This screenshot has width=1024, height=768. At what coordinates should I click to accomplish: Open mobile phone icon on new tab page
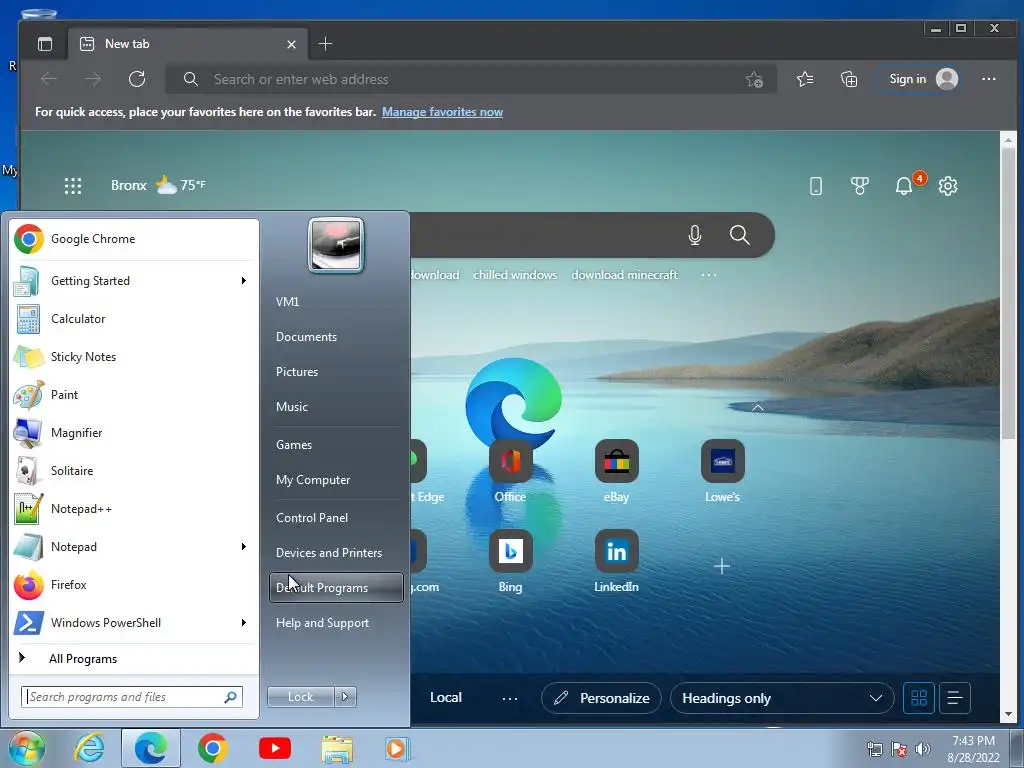point(816,186)
